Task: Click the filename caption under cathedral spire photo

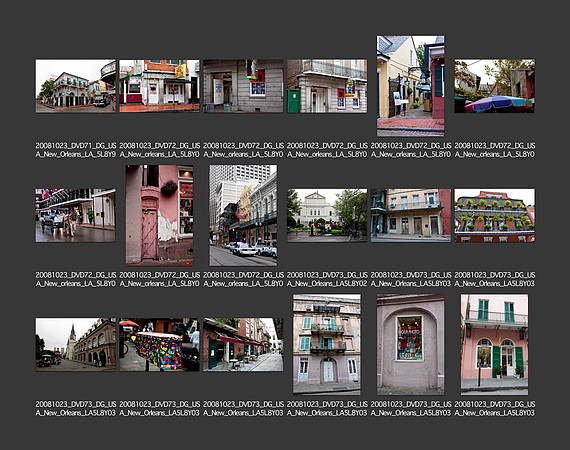Action: (x=76, y=408)
